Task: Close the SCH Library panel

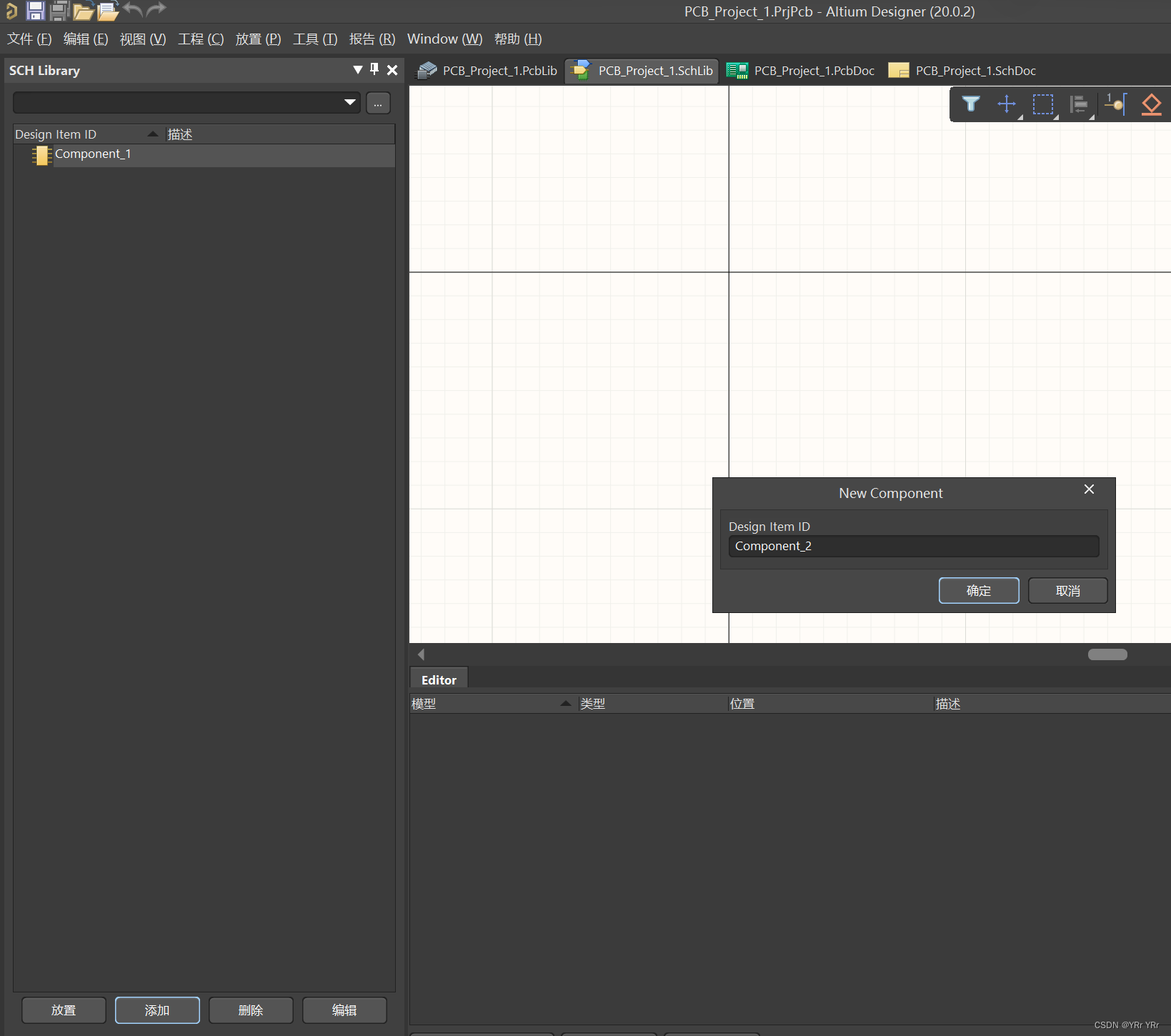Action: [x=392, y=70]
